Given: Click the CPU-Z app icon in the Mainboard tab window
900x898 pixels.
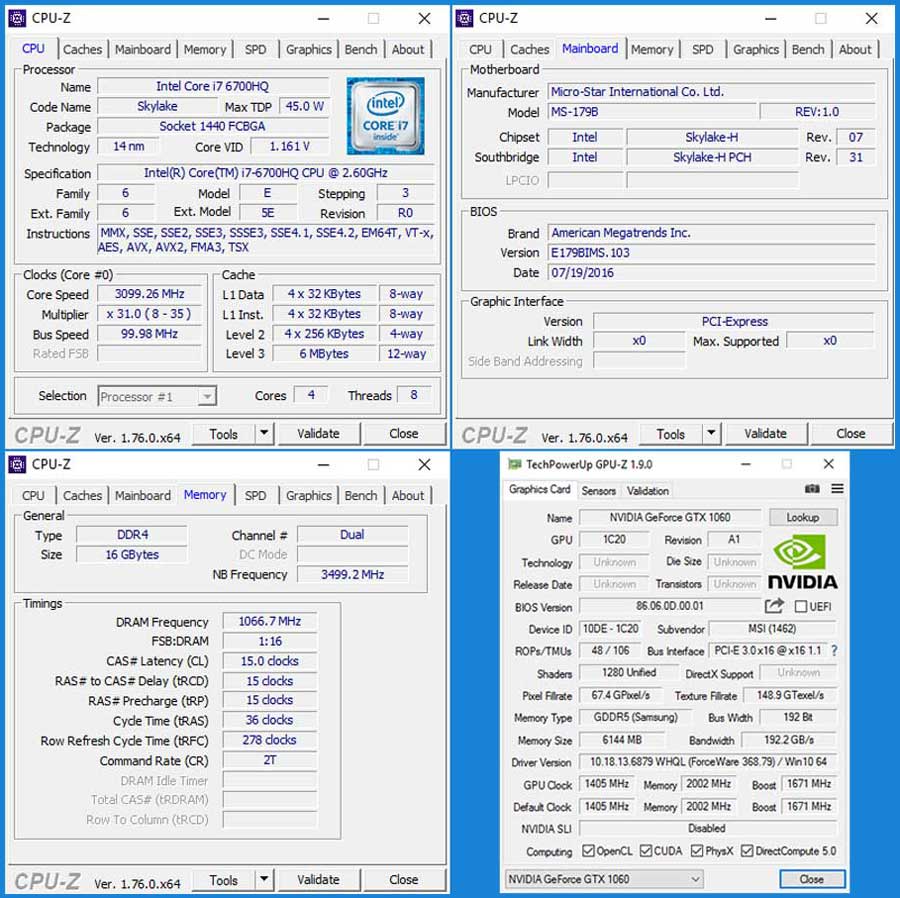Looking at the screenshot, I should click(x=464, y=18).
